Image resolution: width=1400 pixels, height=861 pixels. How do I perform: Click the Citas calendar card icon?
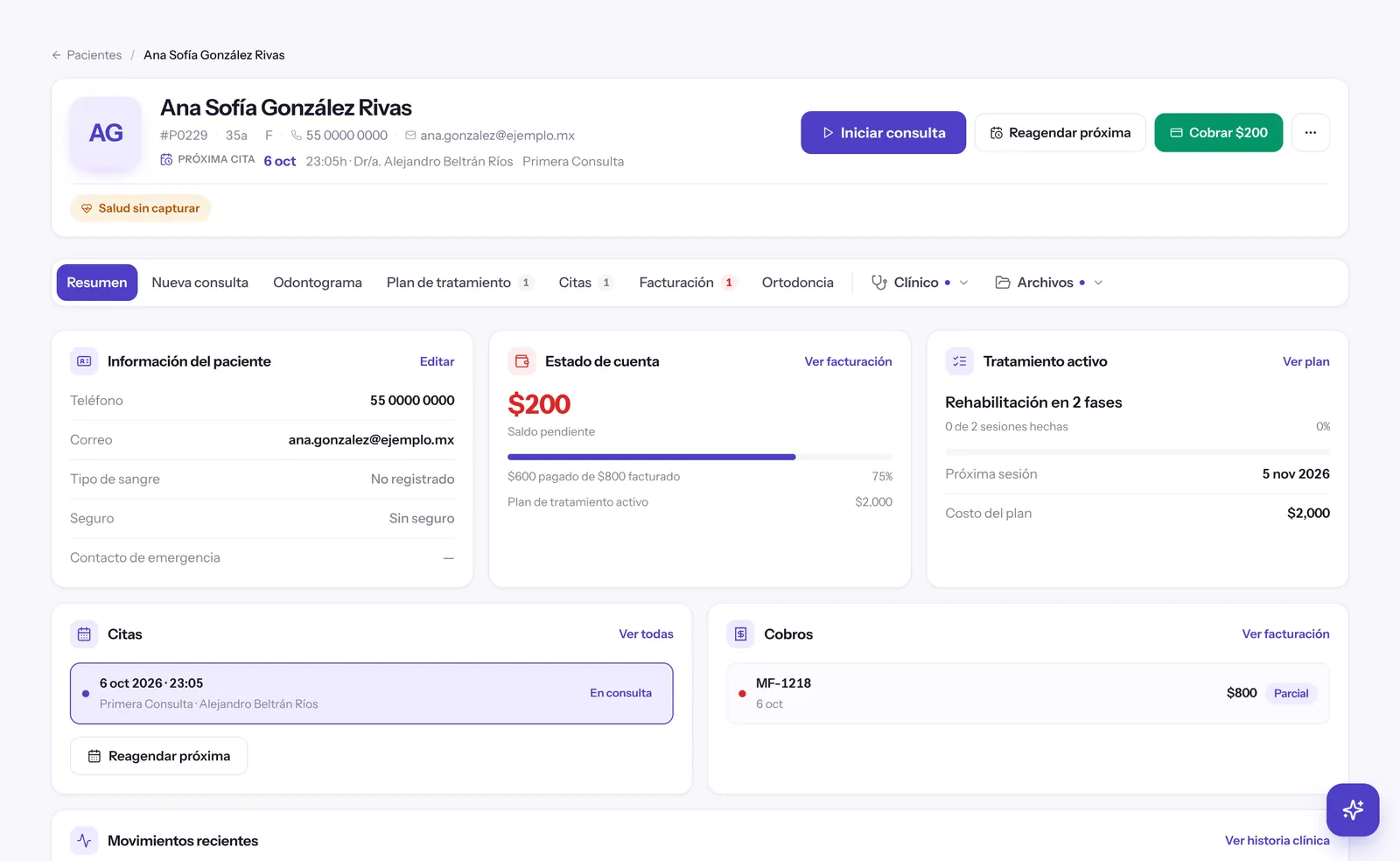point(84,634)
